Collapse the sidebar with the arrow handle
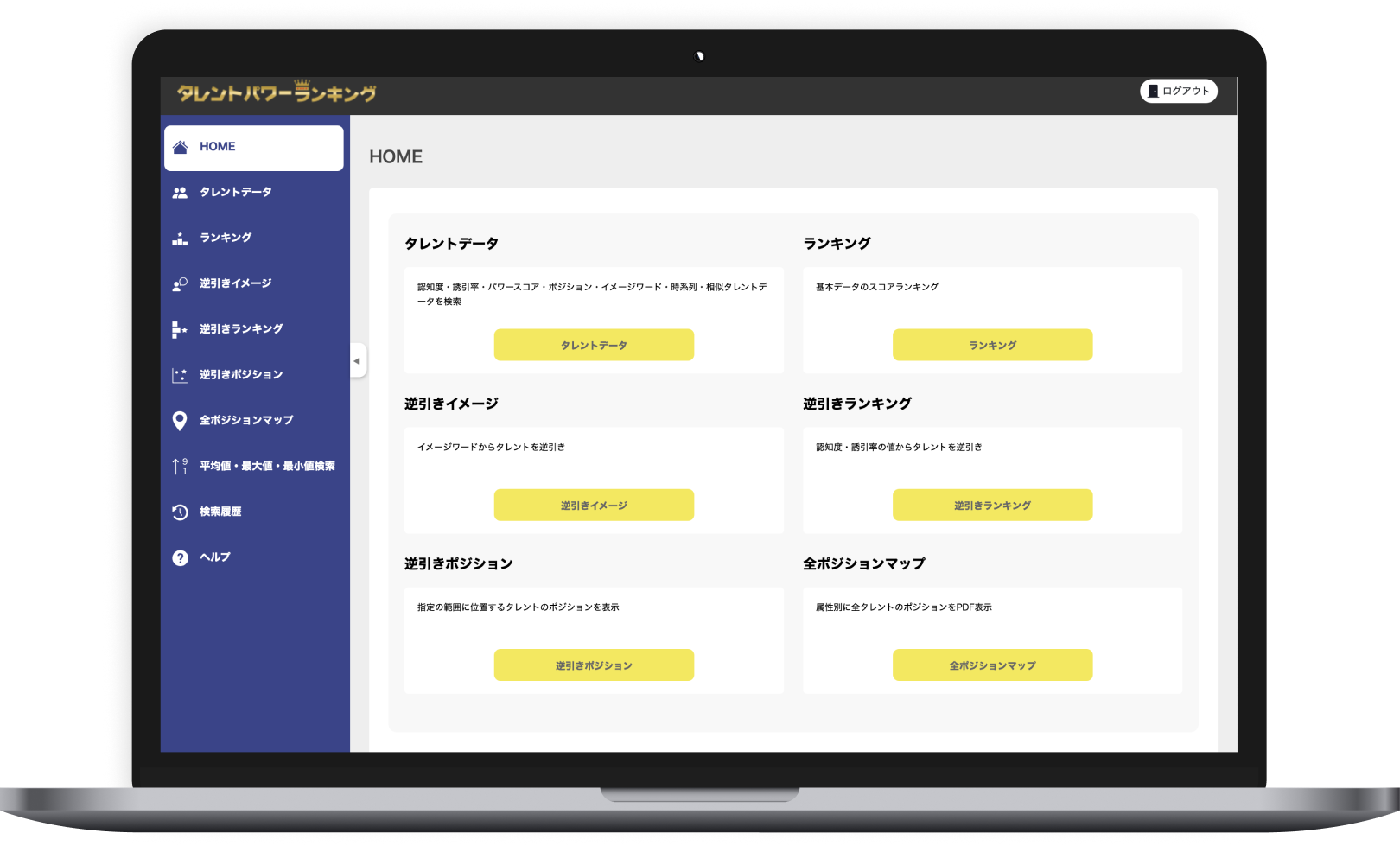Viewport: 1400px width, 846px height. pyautogui.click(x=357, y=361)
